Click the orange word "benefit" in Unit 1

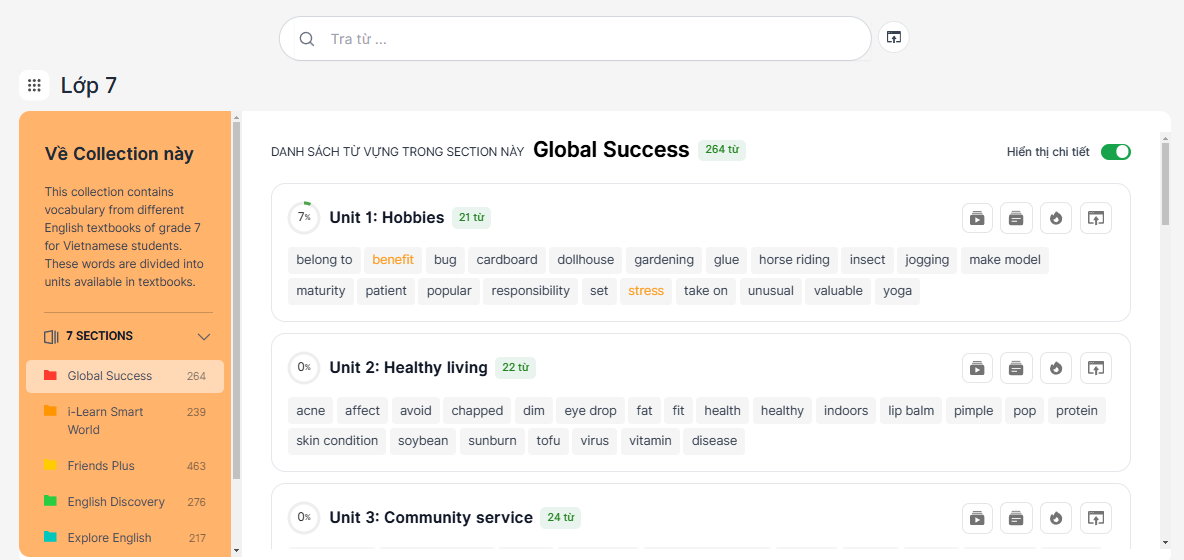[392, 260]
